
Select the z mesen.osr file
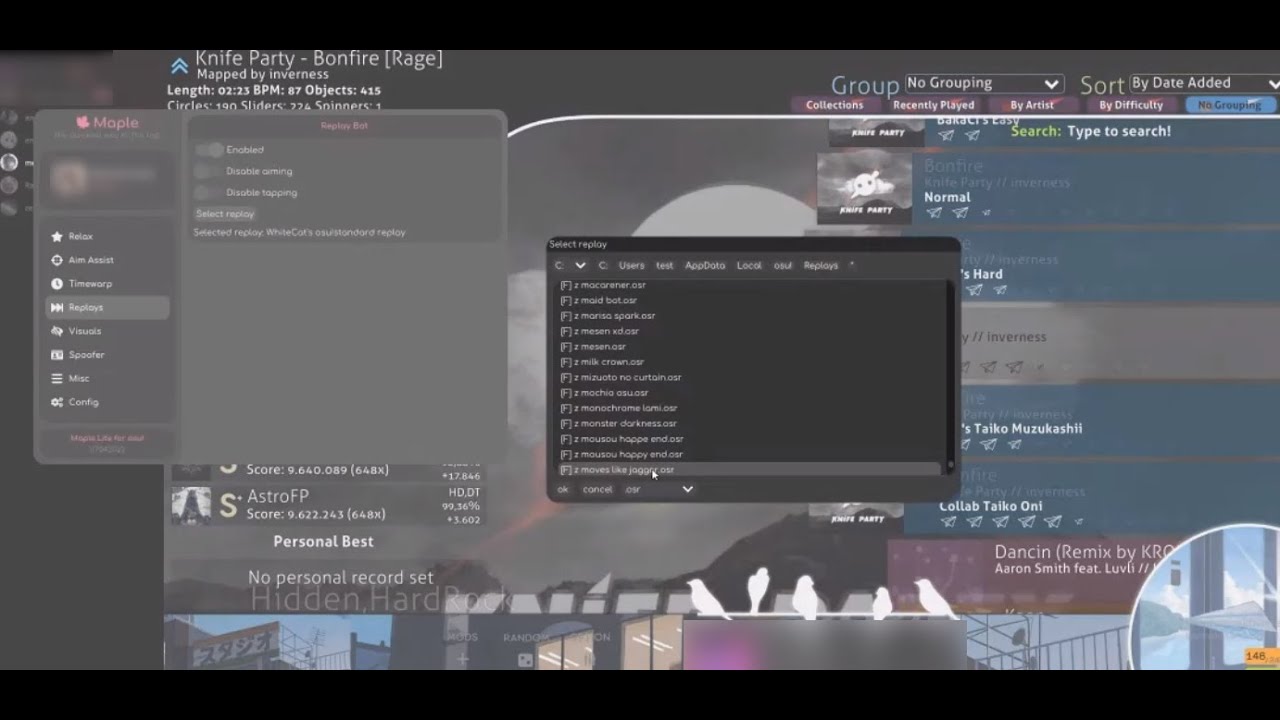[x=749, y=347]
